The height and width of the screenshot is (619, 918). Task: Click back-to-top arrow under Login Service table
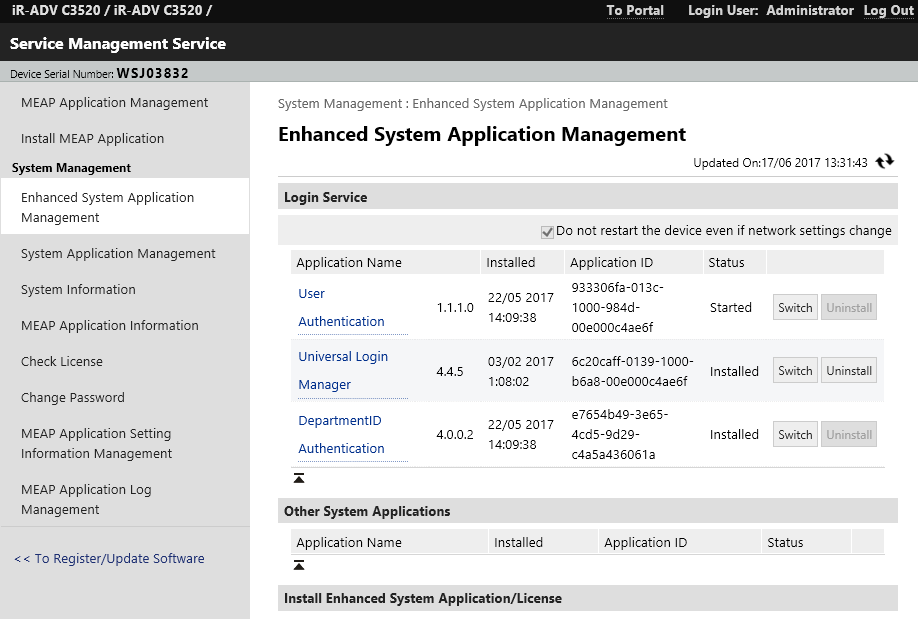[299, 478]
